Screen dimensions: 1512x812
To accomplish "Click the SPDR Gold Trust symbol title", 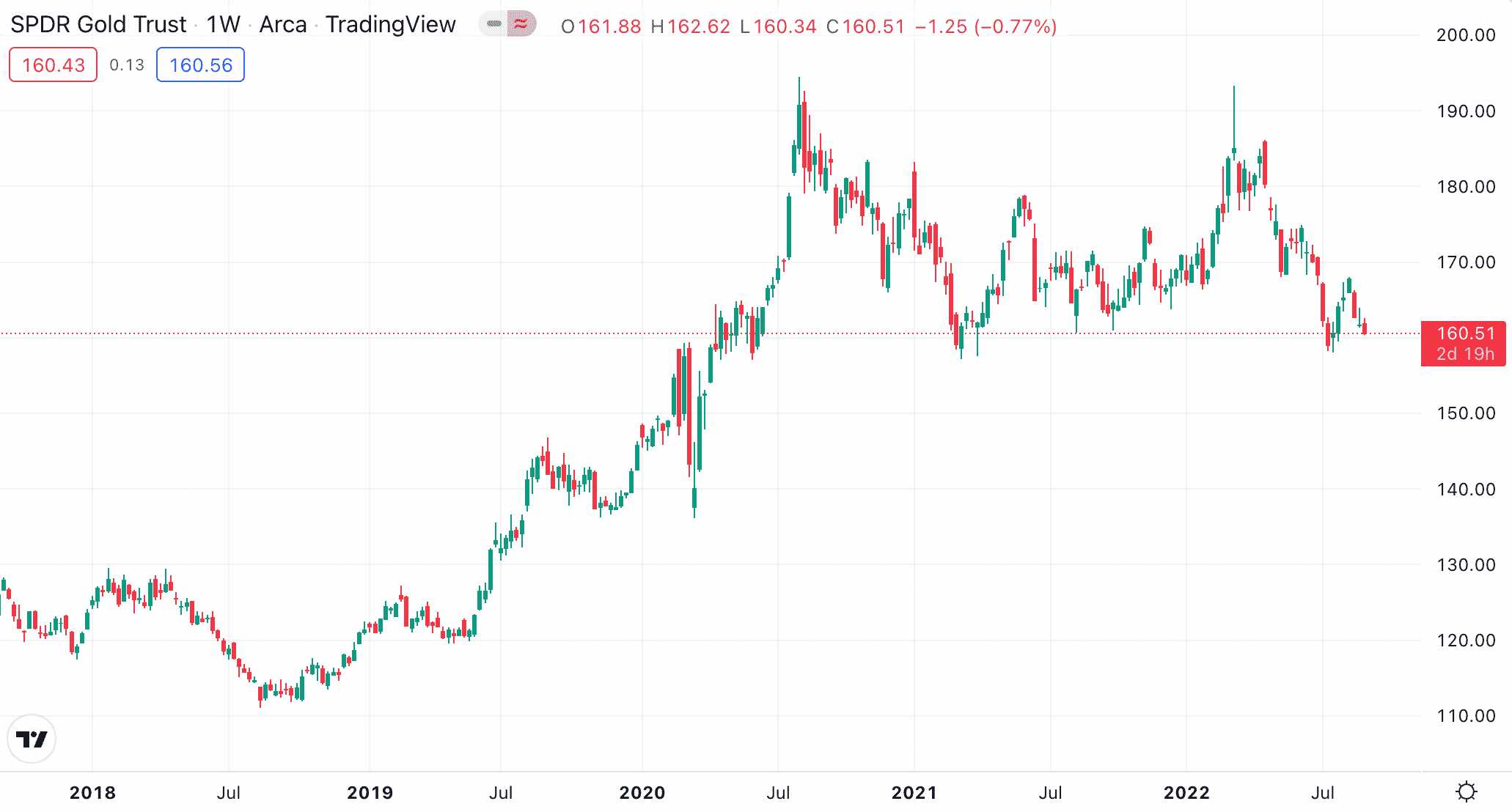I will coord(98,24).
